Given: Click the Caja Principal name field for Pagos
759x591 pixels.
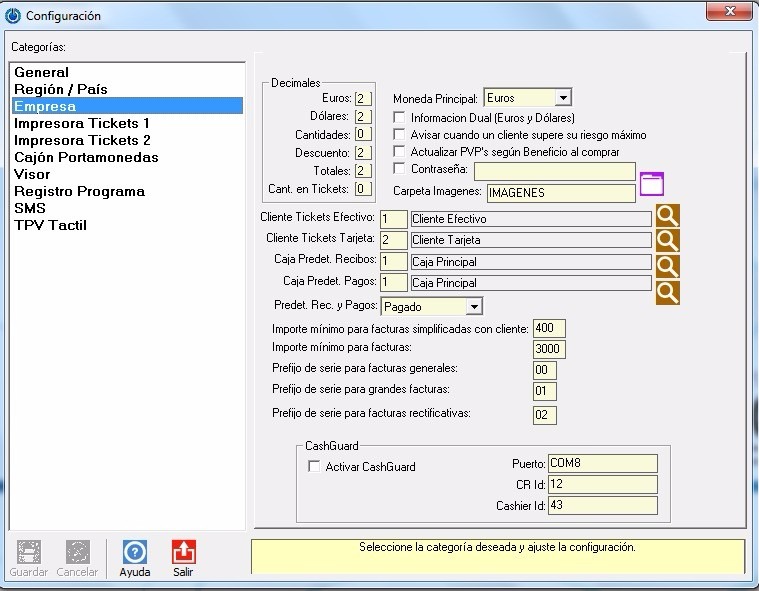Looking at the screenshot, I should coord(531,283).
